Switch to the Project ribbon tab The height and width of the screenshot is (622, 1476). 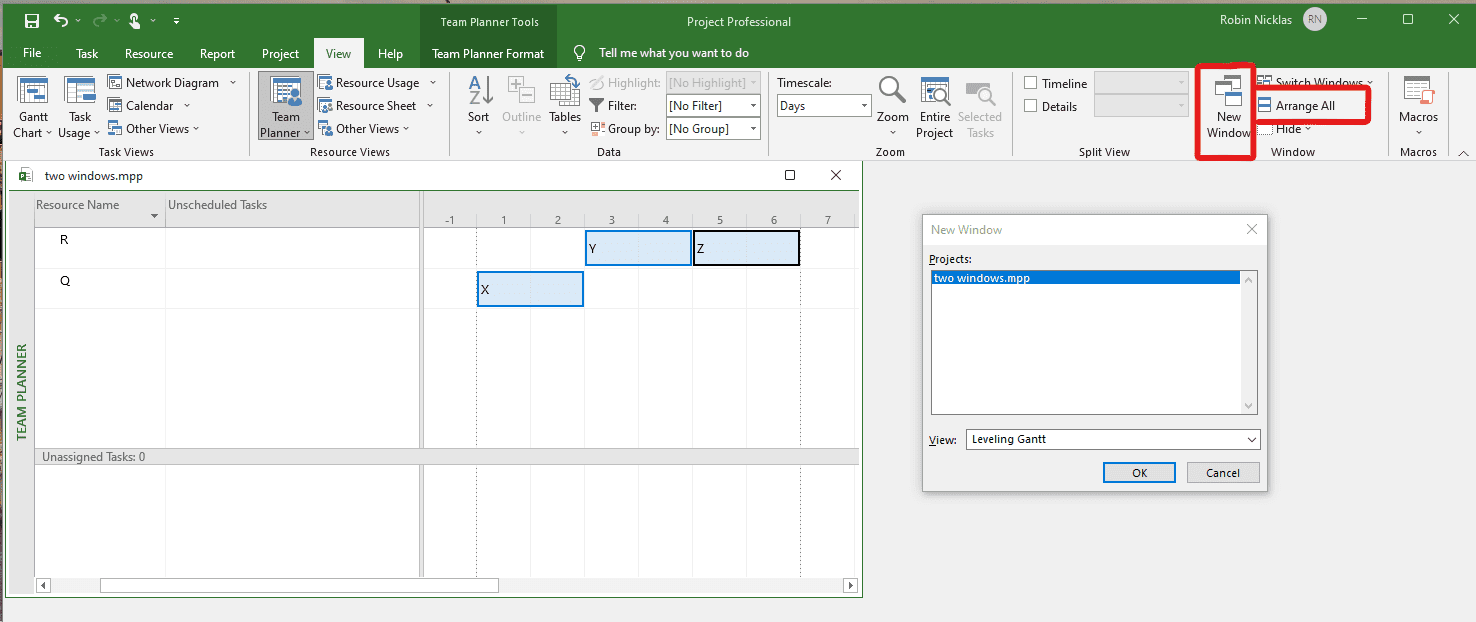pyautogui.click(x=280, y=53)
